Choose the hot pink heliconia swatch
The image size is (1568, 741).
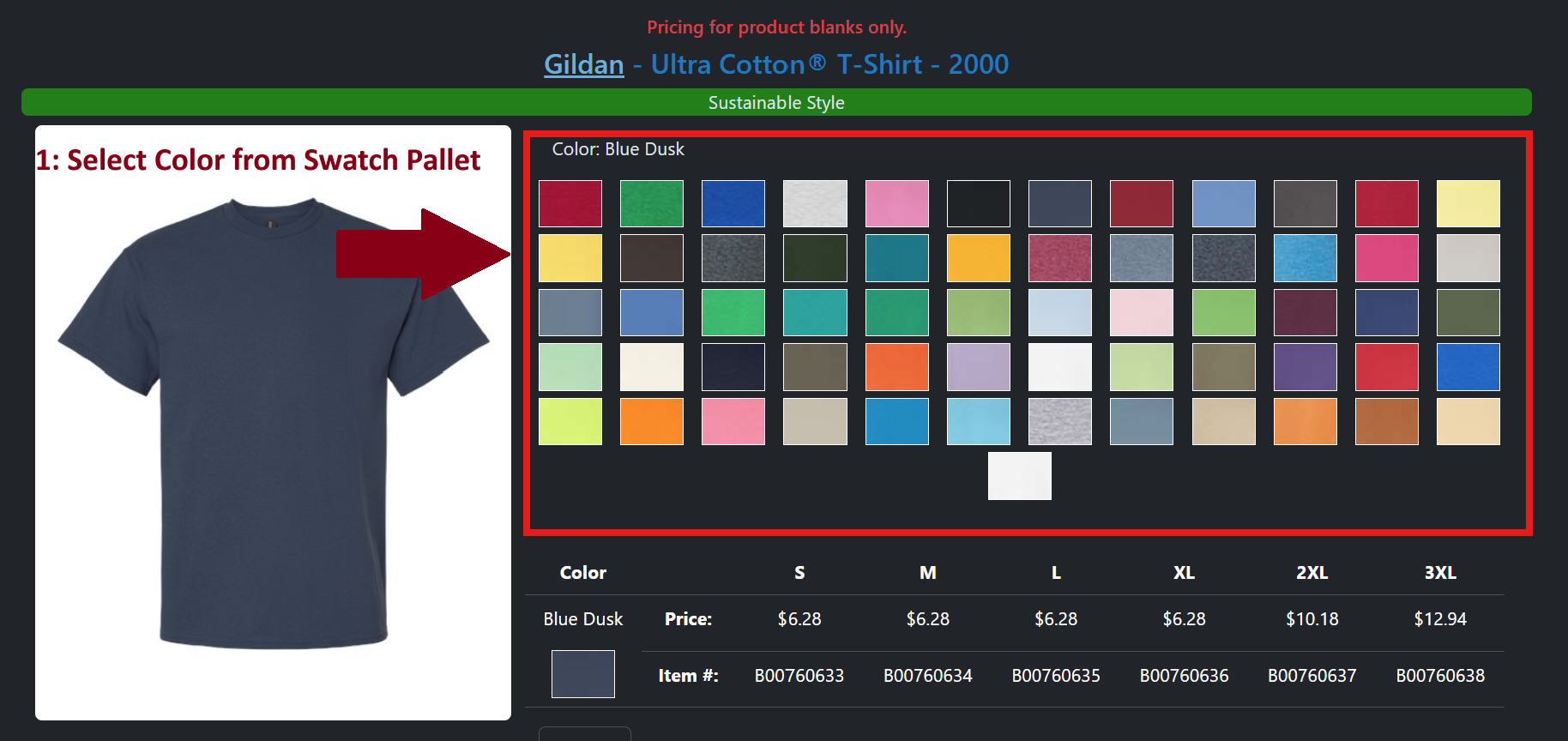point(1387,258)
